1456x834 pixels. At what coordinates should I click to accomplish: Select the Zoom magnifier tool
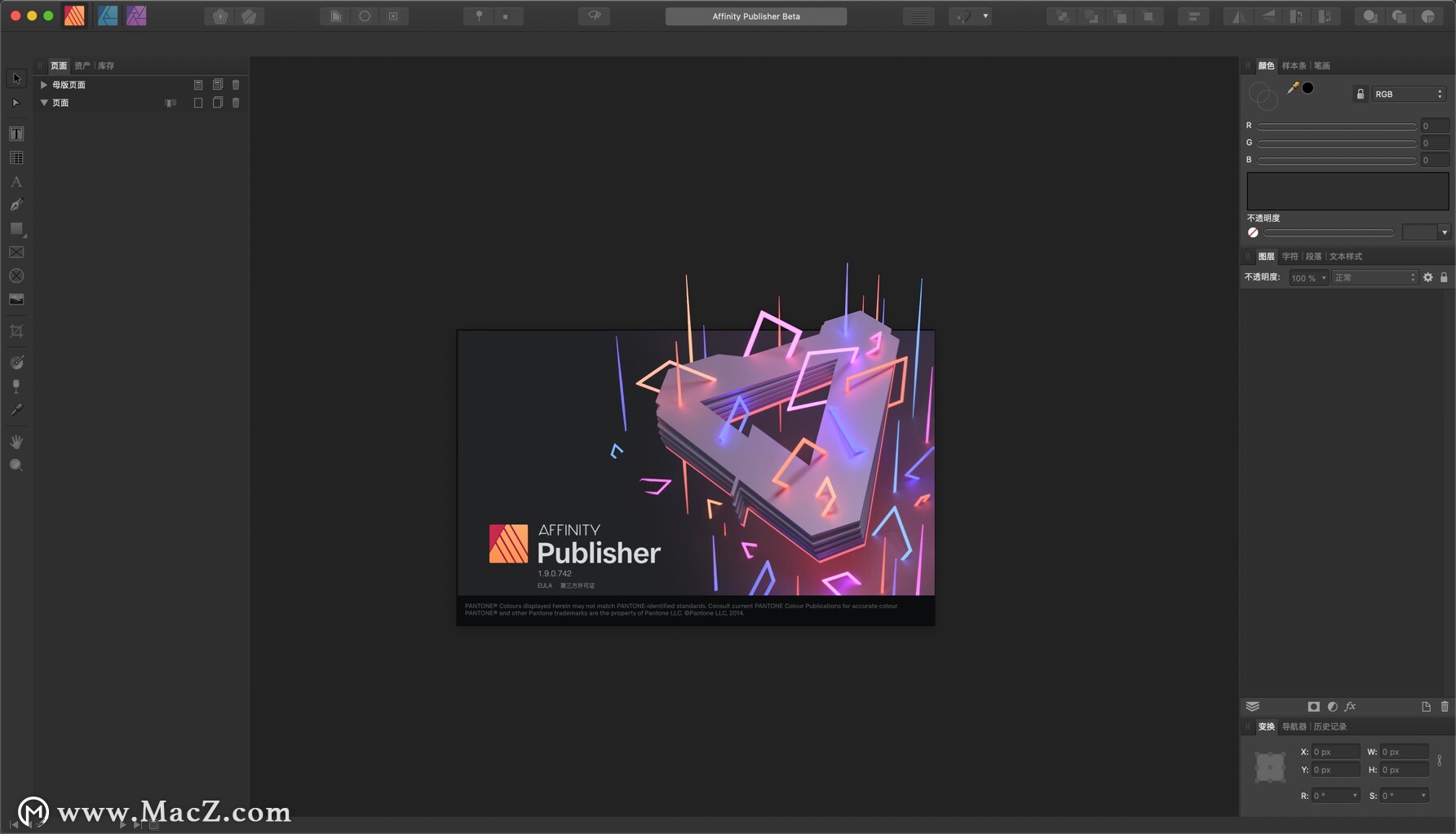pos(16,465)
